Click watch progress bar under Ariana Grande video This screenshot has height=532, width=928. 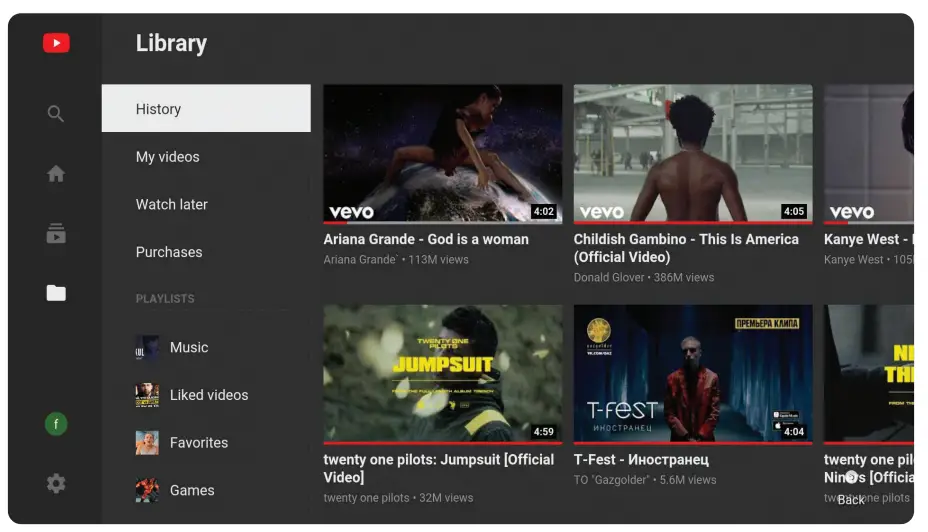tap(443, 223)
